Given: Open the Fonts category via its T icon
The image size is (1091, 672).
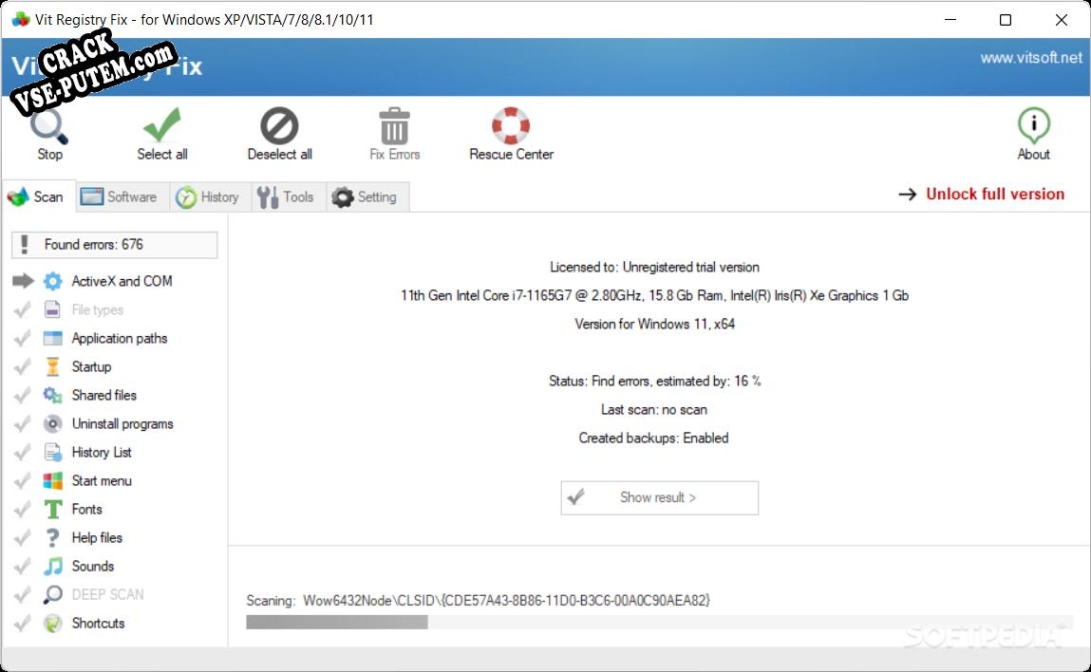Looking at the screenshot, I should [x=51, y=509].
